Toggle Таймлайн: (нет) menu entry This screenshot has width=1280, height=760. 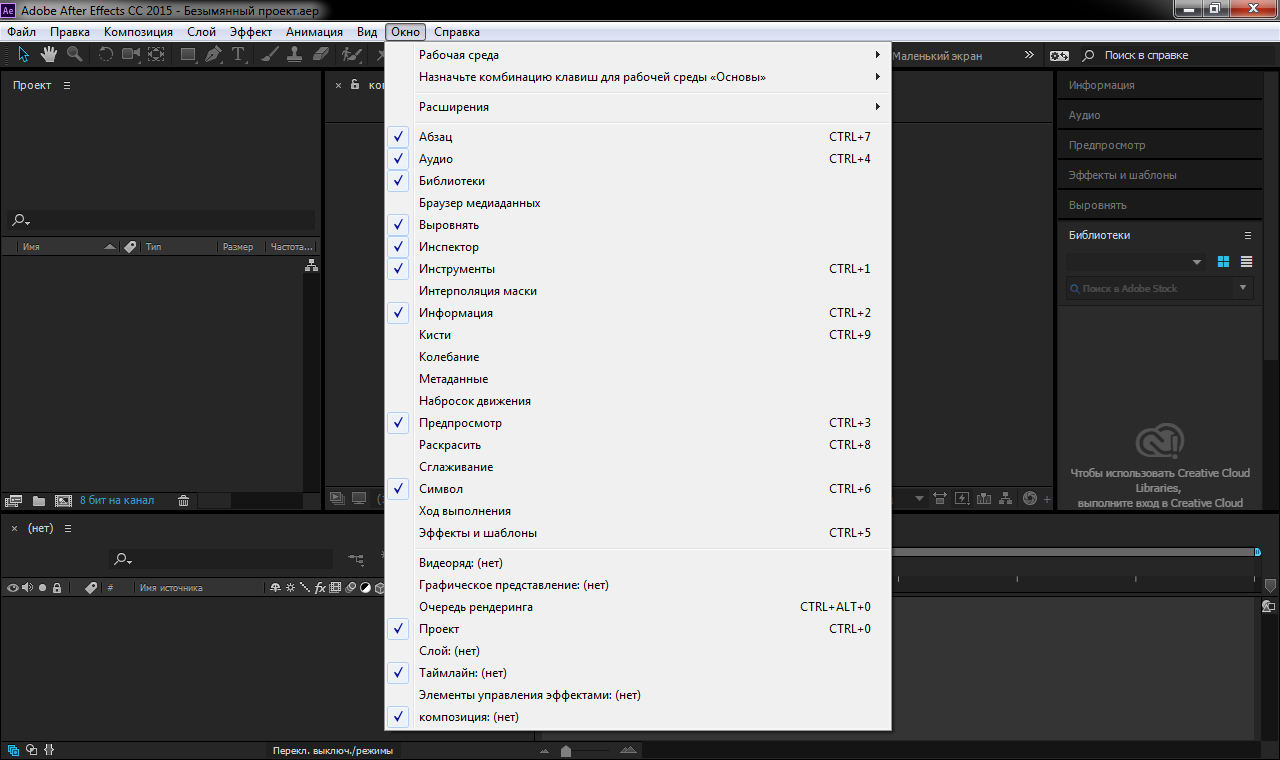tap(637, 673)
